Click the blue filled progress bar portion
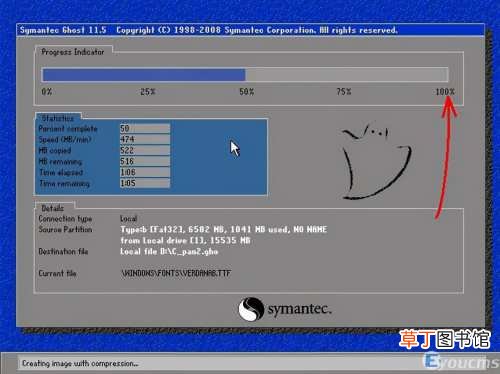 tap(144, 75)
